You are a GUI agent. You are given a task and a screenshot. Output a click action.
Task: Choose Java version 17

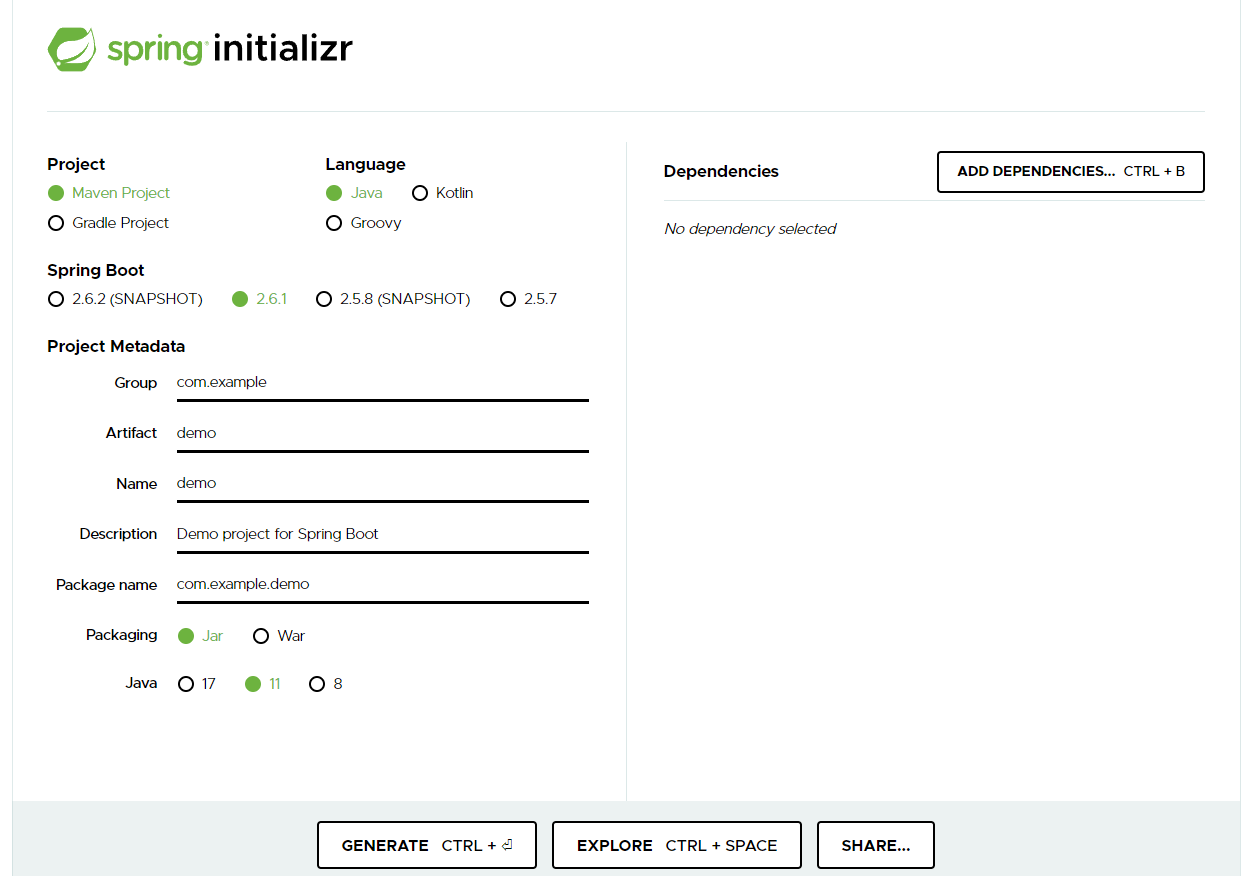tap(197, 684)
